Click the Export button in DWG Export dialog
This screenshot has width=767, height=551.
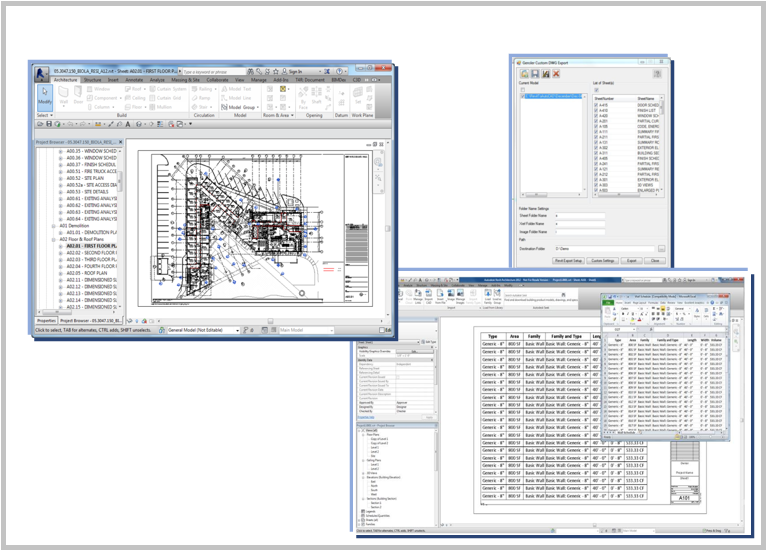pos(632,261)
